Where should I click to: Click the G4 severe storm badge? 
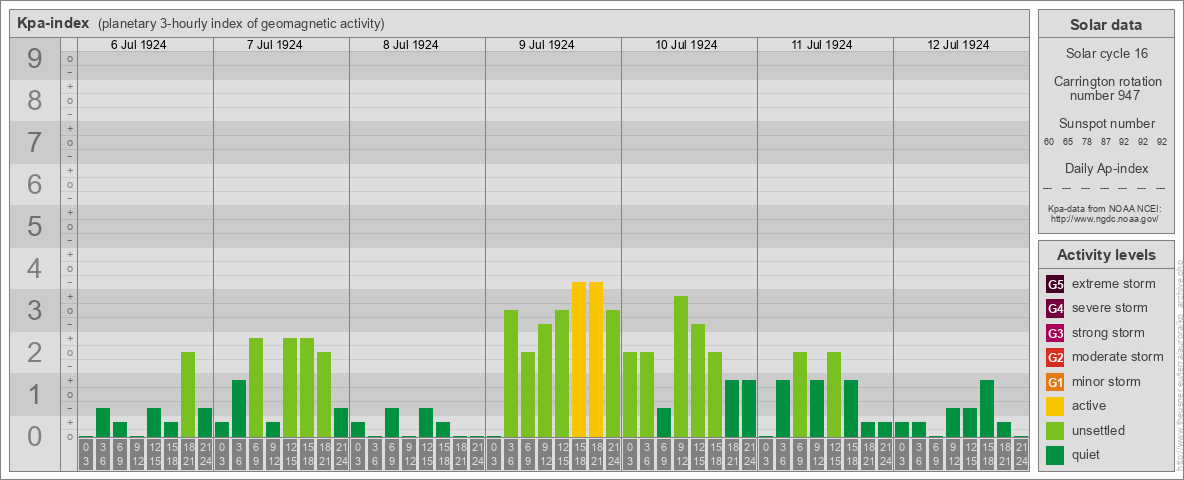tap(1055, 309)
